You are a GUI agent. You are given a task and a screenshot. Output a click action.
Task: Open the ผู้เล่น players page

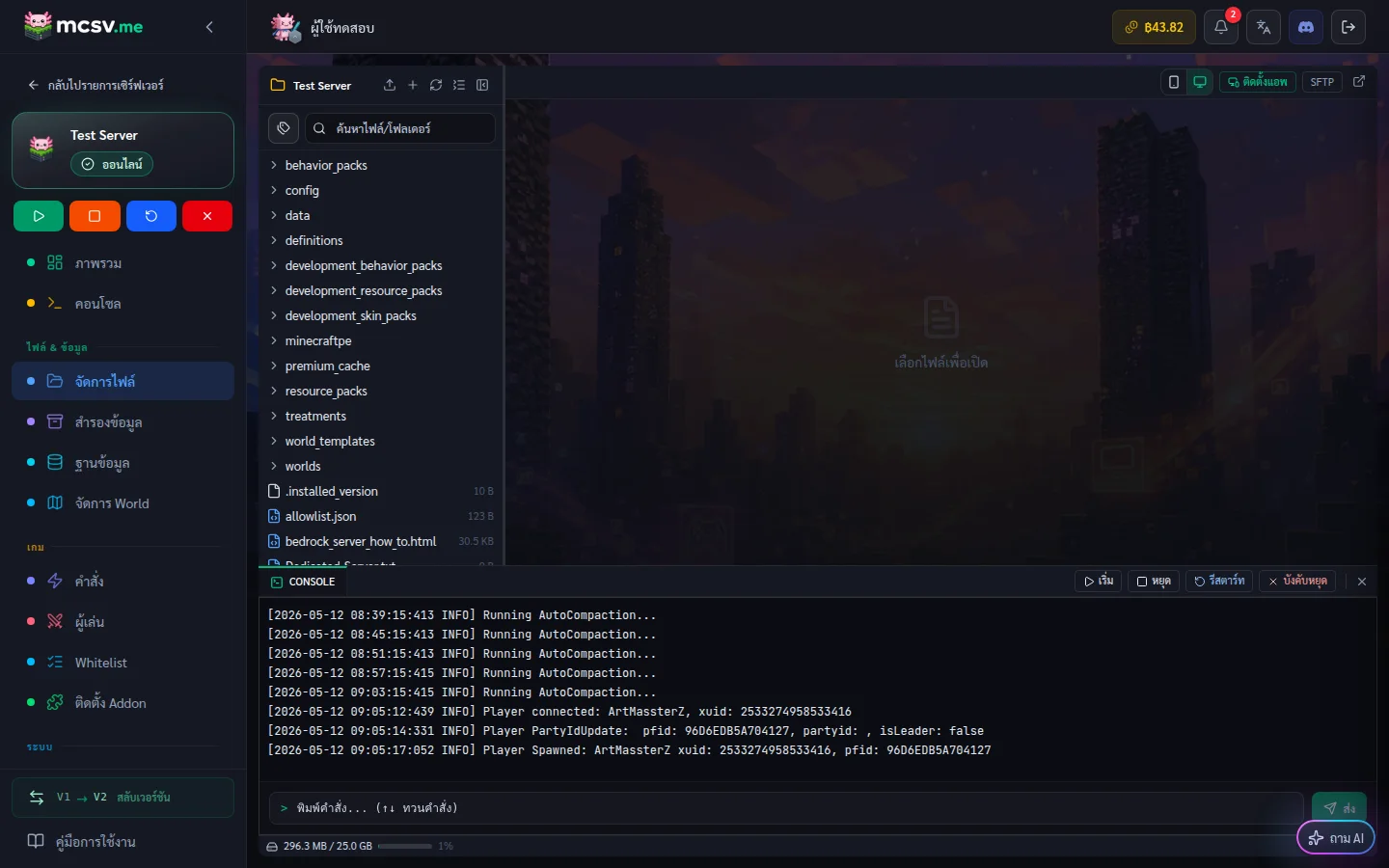click(x=123, y=621)
